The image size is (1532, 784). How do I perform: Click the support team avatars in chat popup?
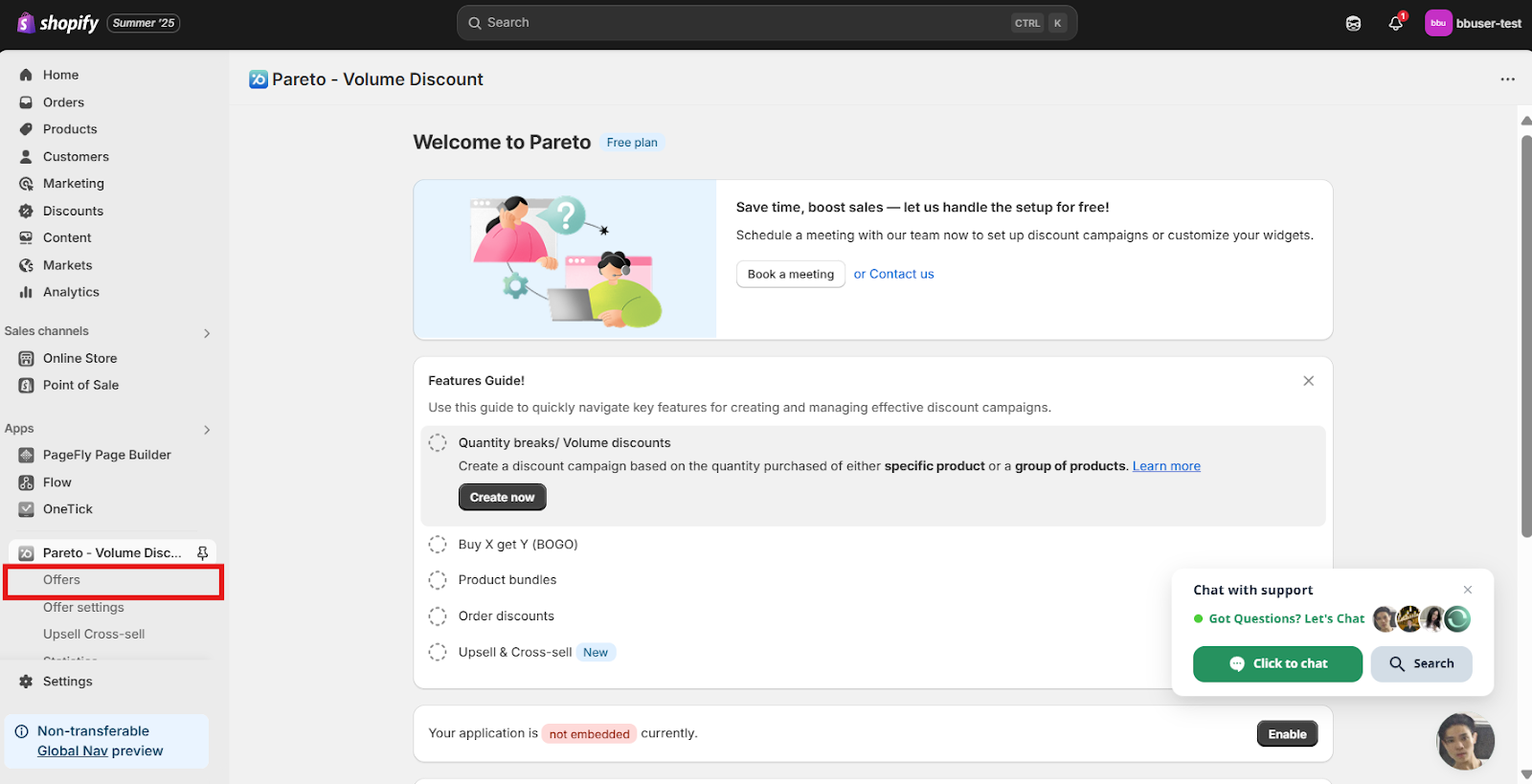[1422, 619]
